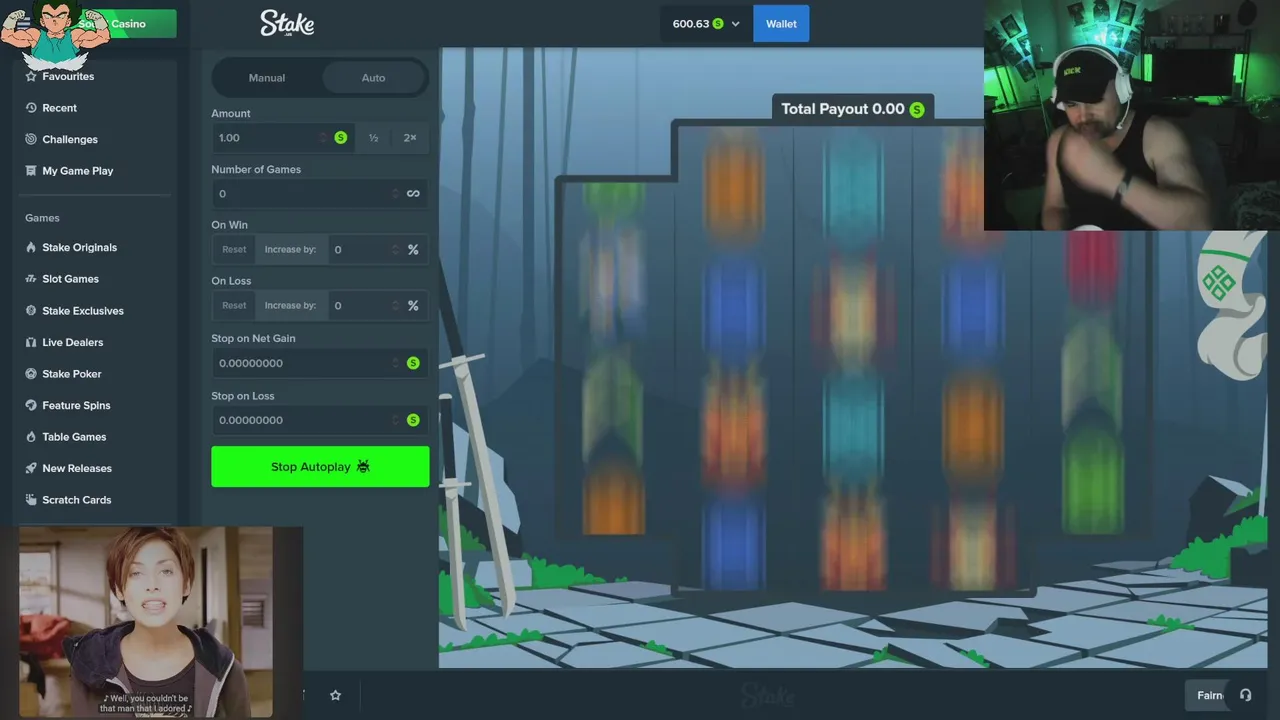
Task: Click the Wallet button
Action: coord(781,24)
